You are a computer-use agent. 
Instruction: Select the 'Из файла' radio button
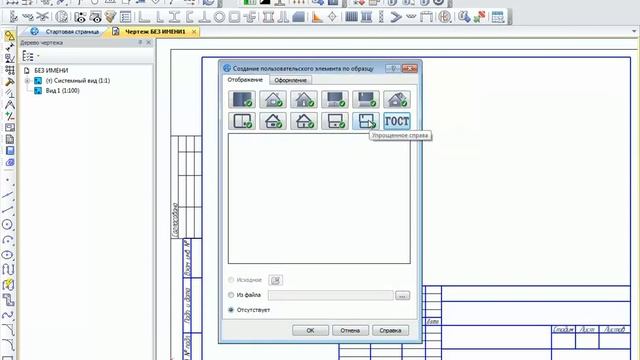coord(231,295)
